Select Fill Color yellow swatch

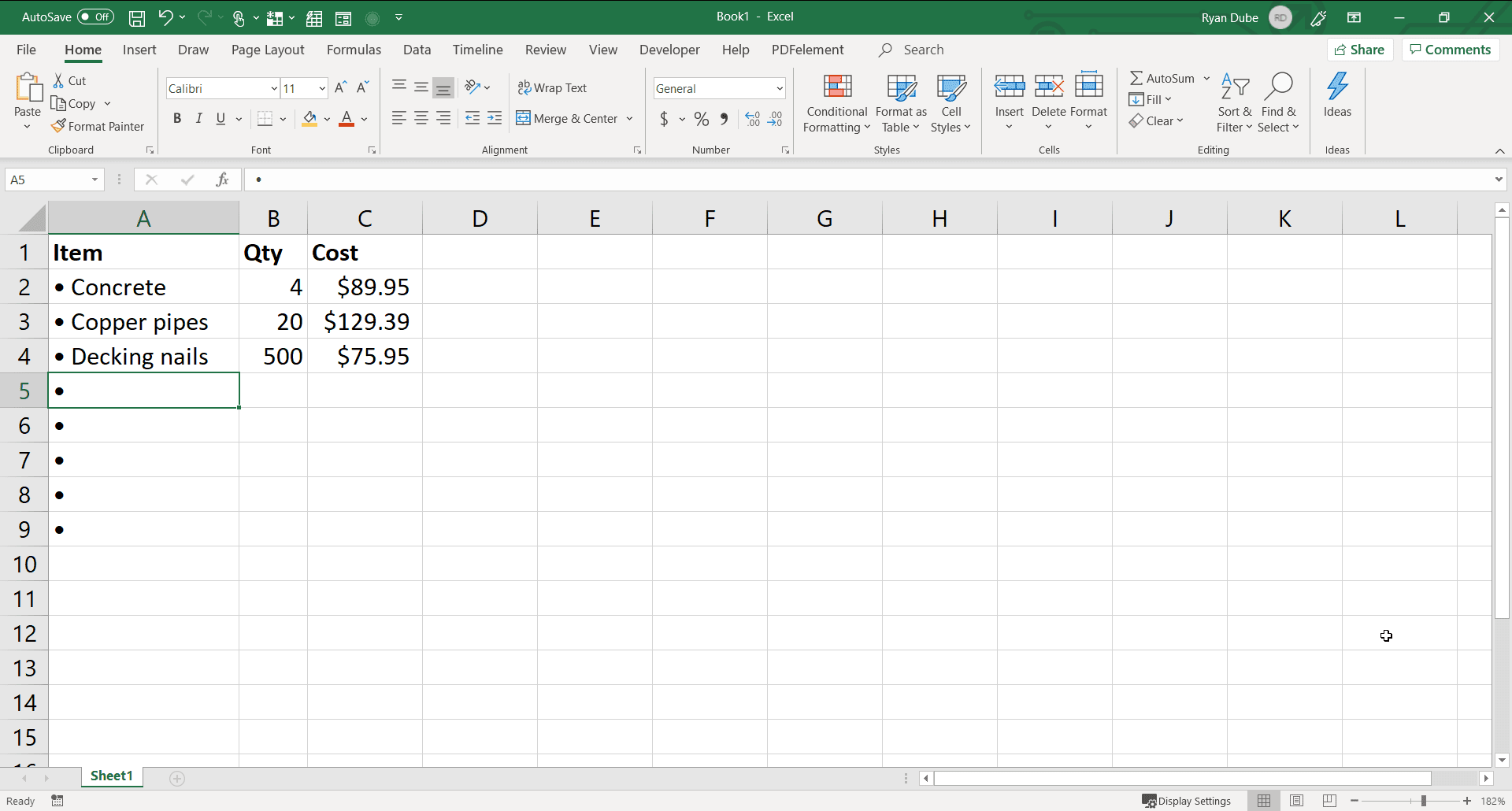click(x=309, y=119)
